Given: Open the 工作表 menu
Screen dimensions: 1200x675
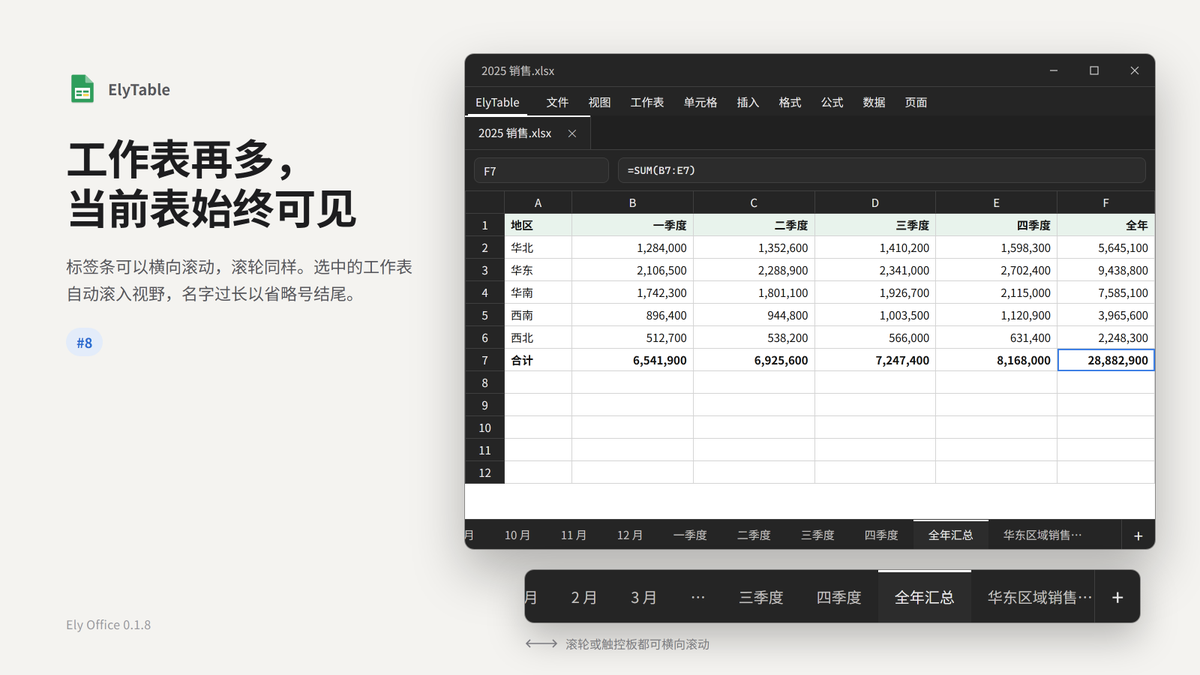Looking at the screenshot, I should coord(647,102).
